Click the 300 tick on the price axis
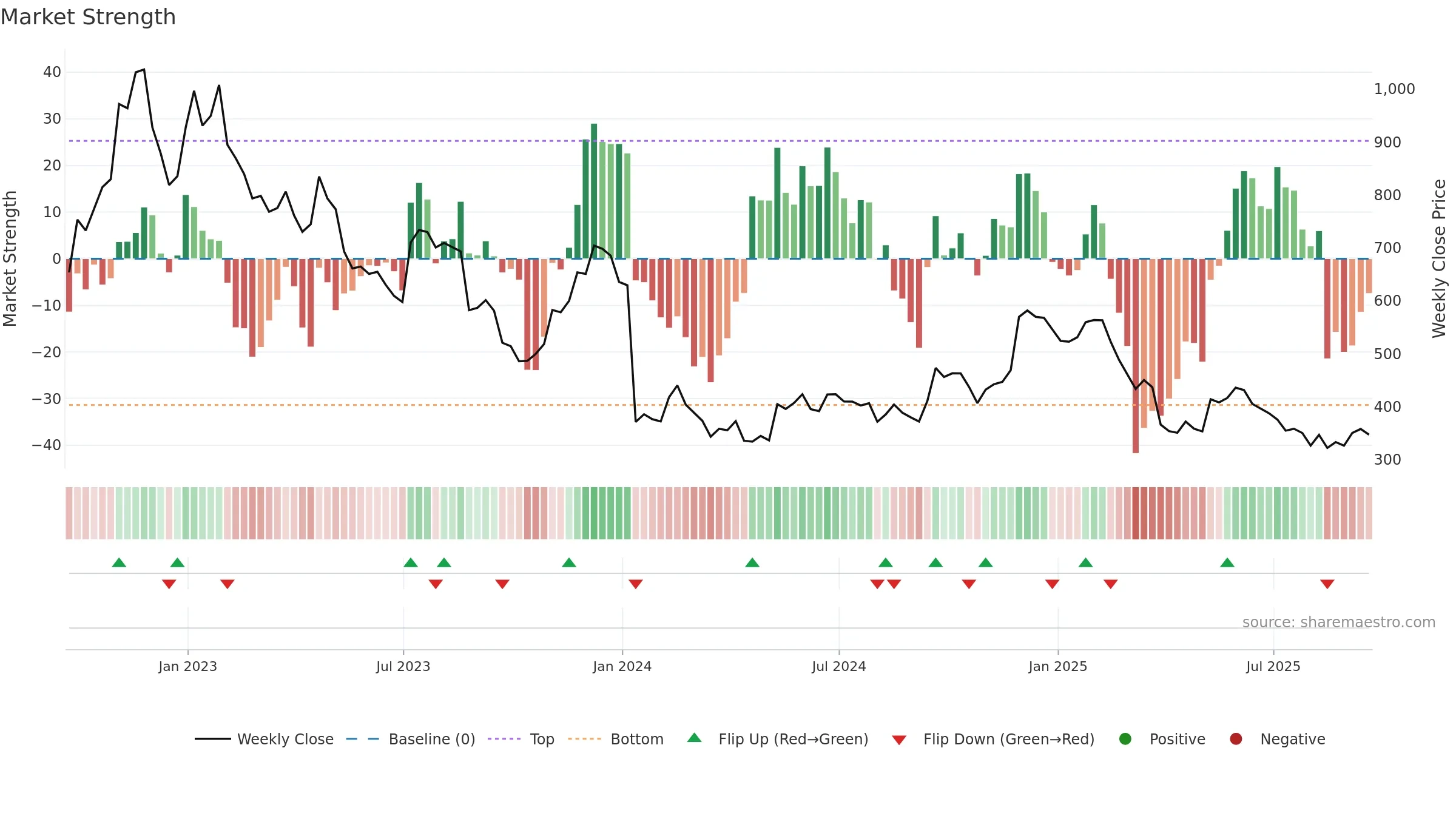Viewport: 1456px width, 819px height. point(1387,459)
